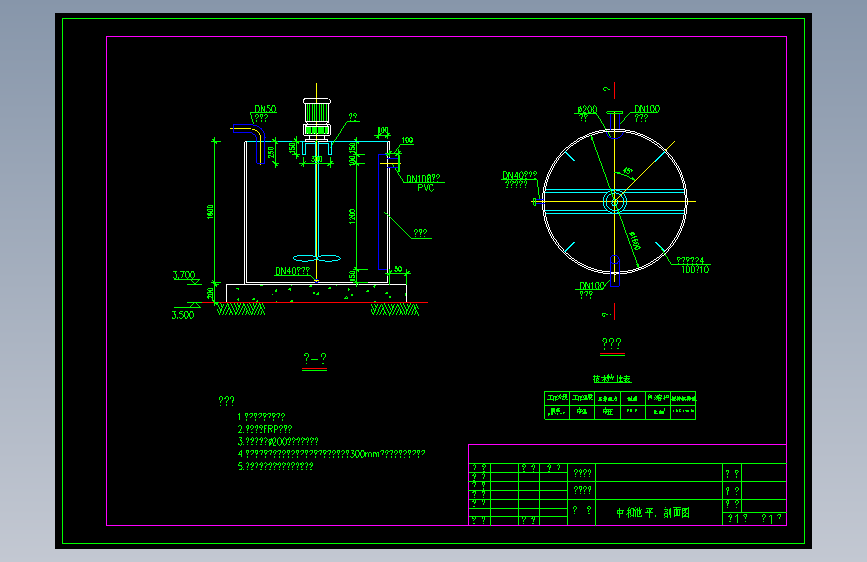Screen dimensions: 867x562
Task: Select the ø200 label in plan view
Action: click(587, 110)
